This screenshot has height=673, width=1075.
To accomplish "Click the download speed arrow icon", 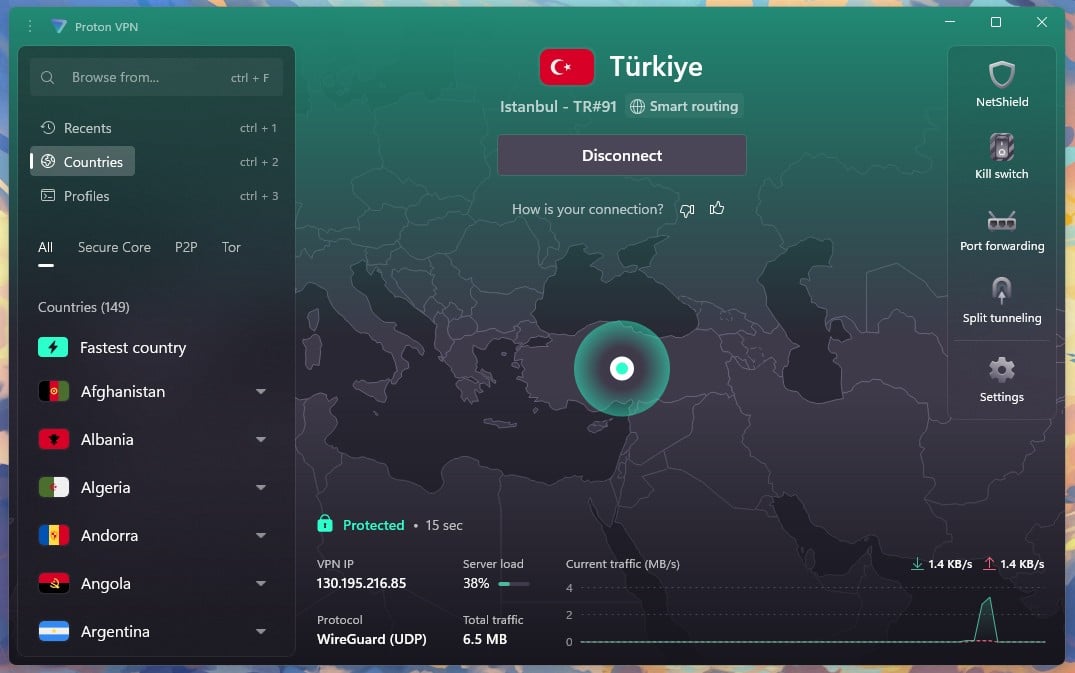I will tap(917, 564).
